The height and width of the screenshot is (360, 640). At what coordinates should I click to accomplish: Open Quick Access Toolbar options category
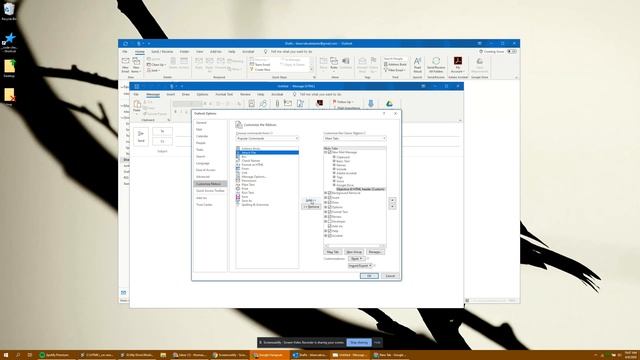click(210, 191)
